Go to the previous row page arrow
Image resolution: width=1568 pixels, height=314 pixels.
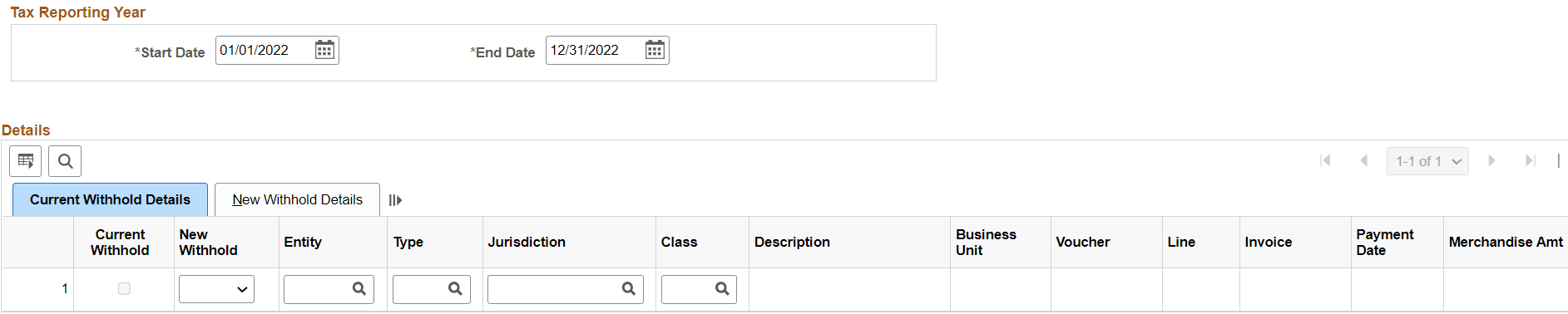[1364, 160]
